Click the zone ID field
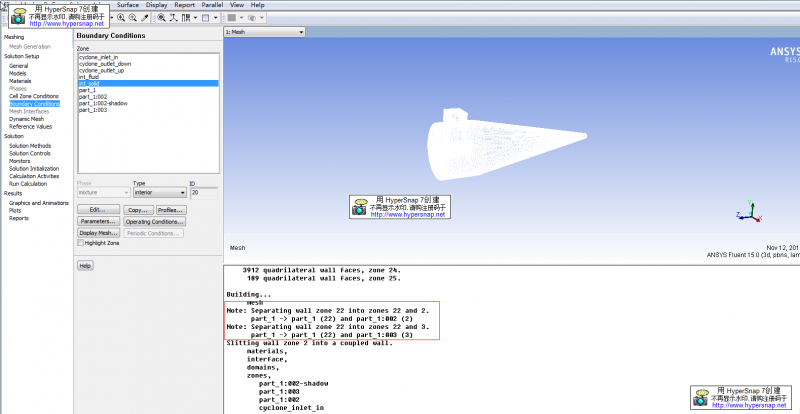 [x=204, y=192]
